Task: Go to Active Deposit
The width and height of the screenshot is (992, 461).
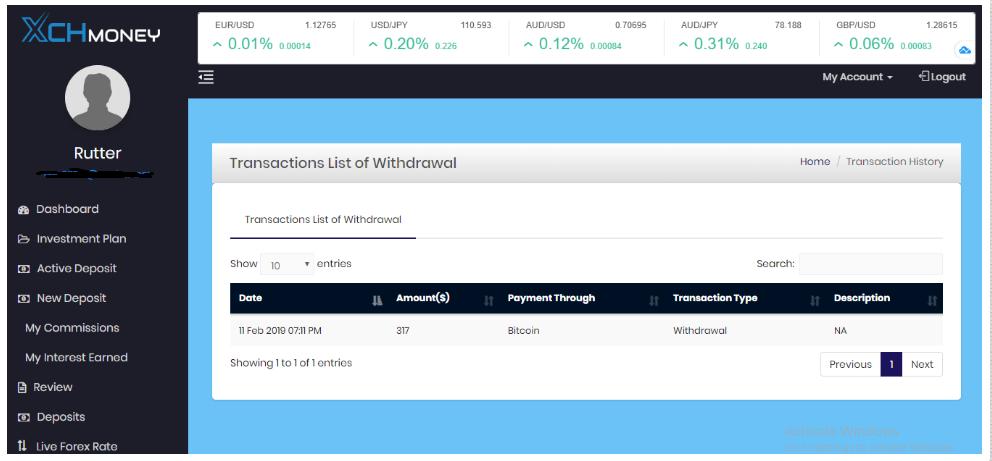Action: click(77, 269)
